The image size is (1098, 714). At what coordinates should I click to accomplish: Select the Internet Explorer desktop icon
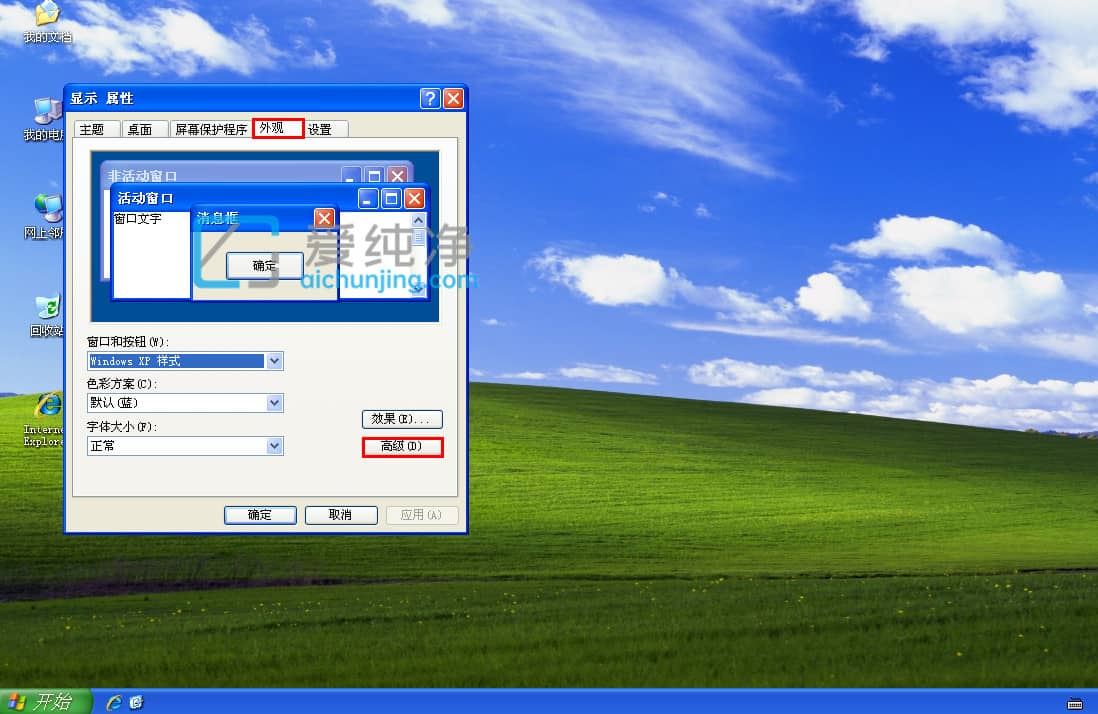pos(45,419)
